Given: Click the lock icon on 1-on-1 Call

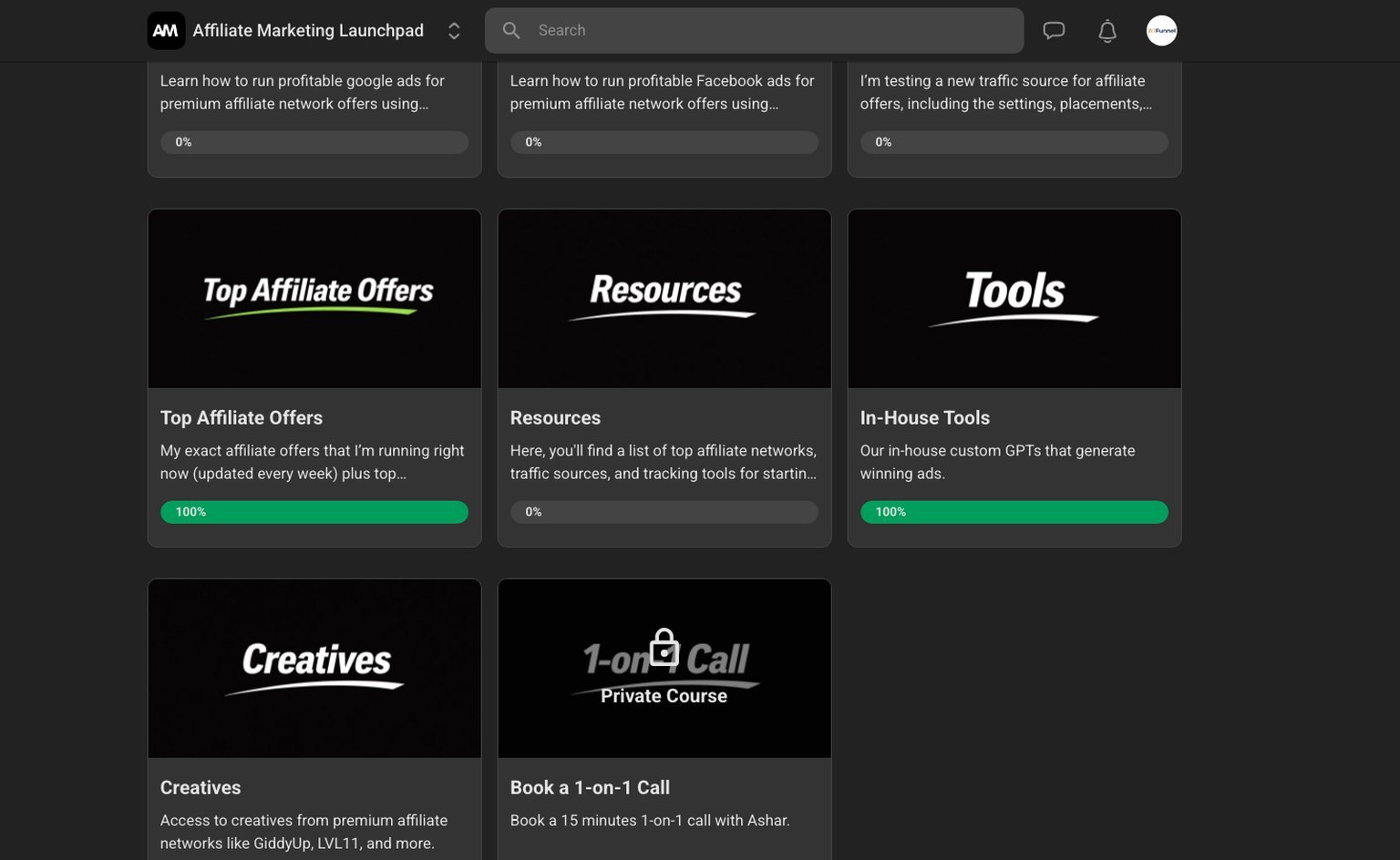Looking at the screenshot, I should tap(664, 648).
